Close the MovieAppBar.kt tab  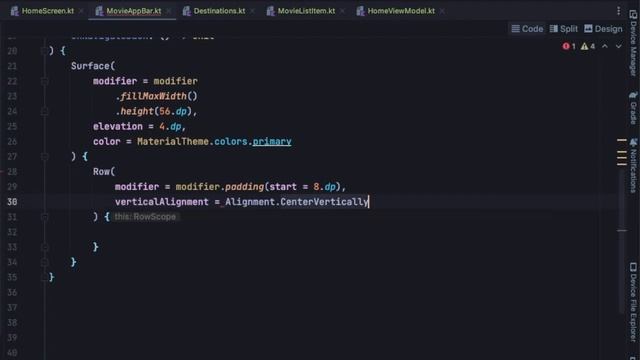coord(169,11)
